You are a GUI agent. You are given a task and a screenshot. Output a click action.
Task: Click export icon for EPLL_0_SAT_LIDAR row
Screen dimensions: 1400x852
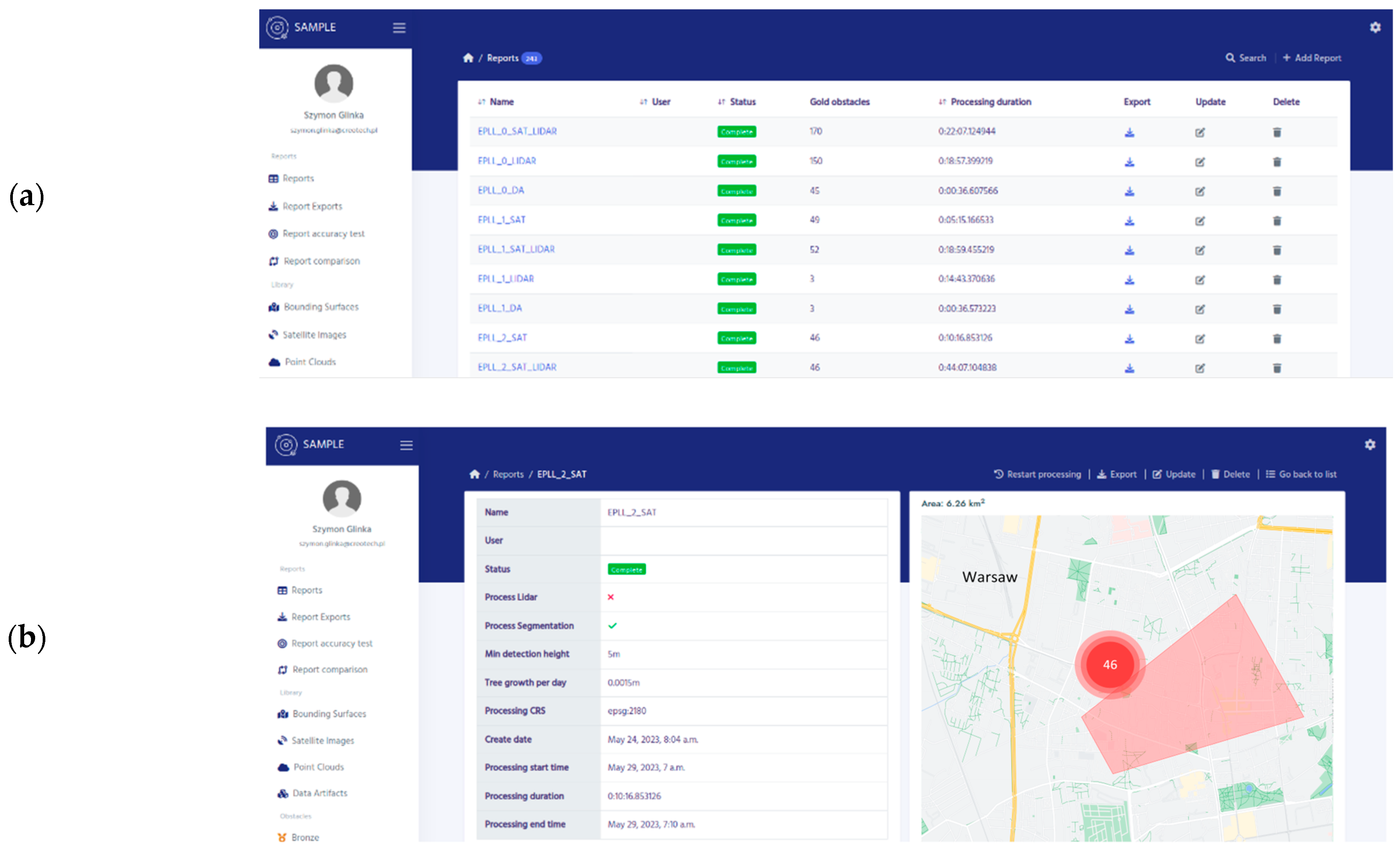[1129, 132]
